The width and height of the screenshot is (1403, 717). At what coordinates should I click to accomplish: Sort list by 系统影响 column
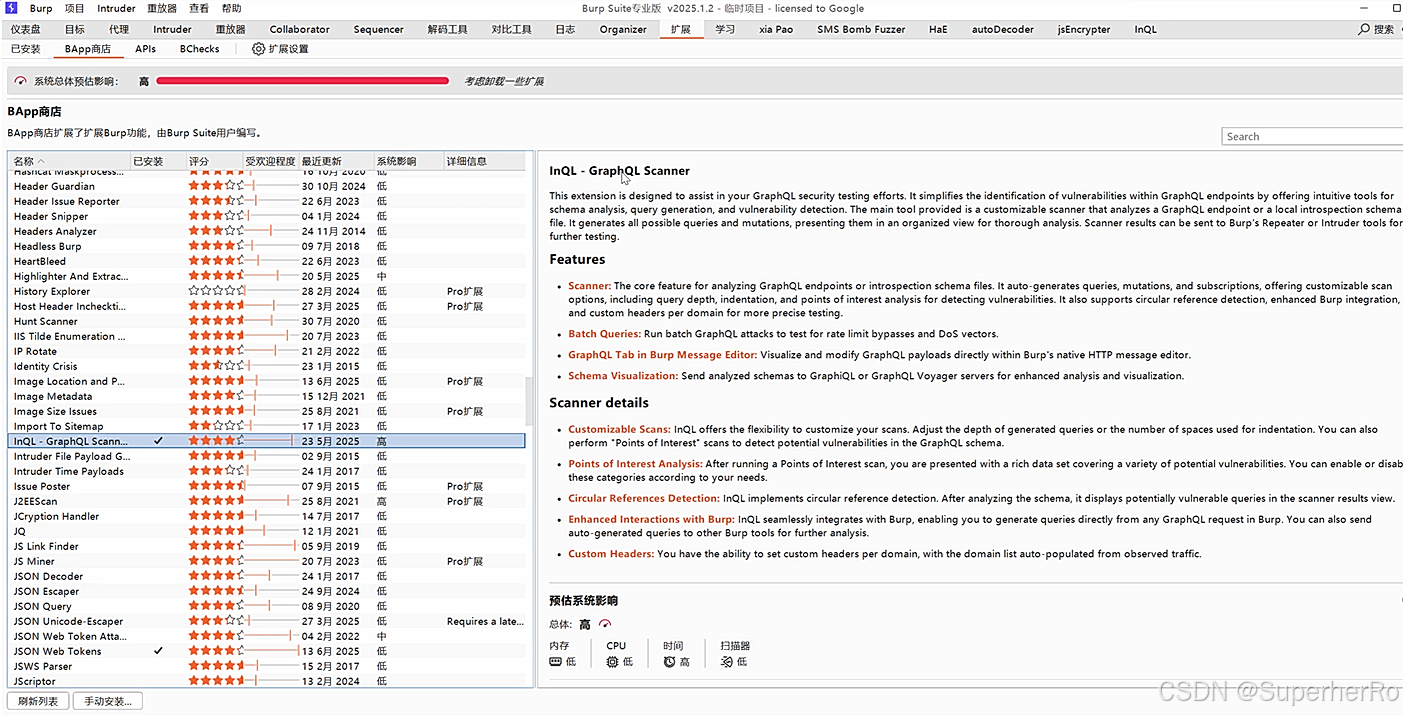[409, 161]
